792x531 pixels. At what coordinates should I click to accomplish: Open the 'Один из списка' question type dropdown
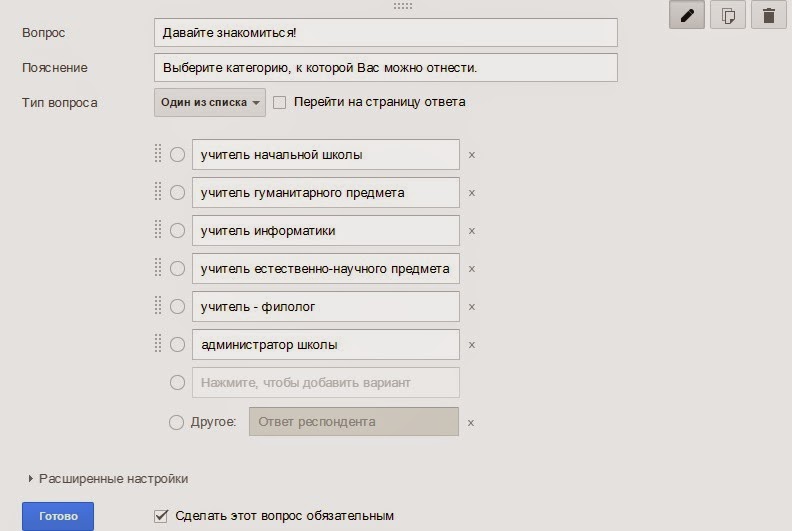[x=210, y=102]
